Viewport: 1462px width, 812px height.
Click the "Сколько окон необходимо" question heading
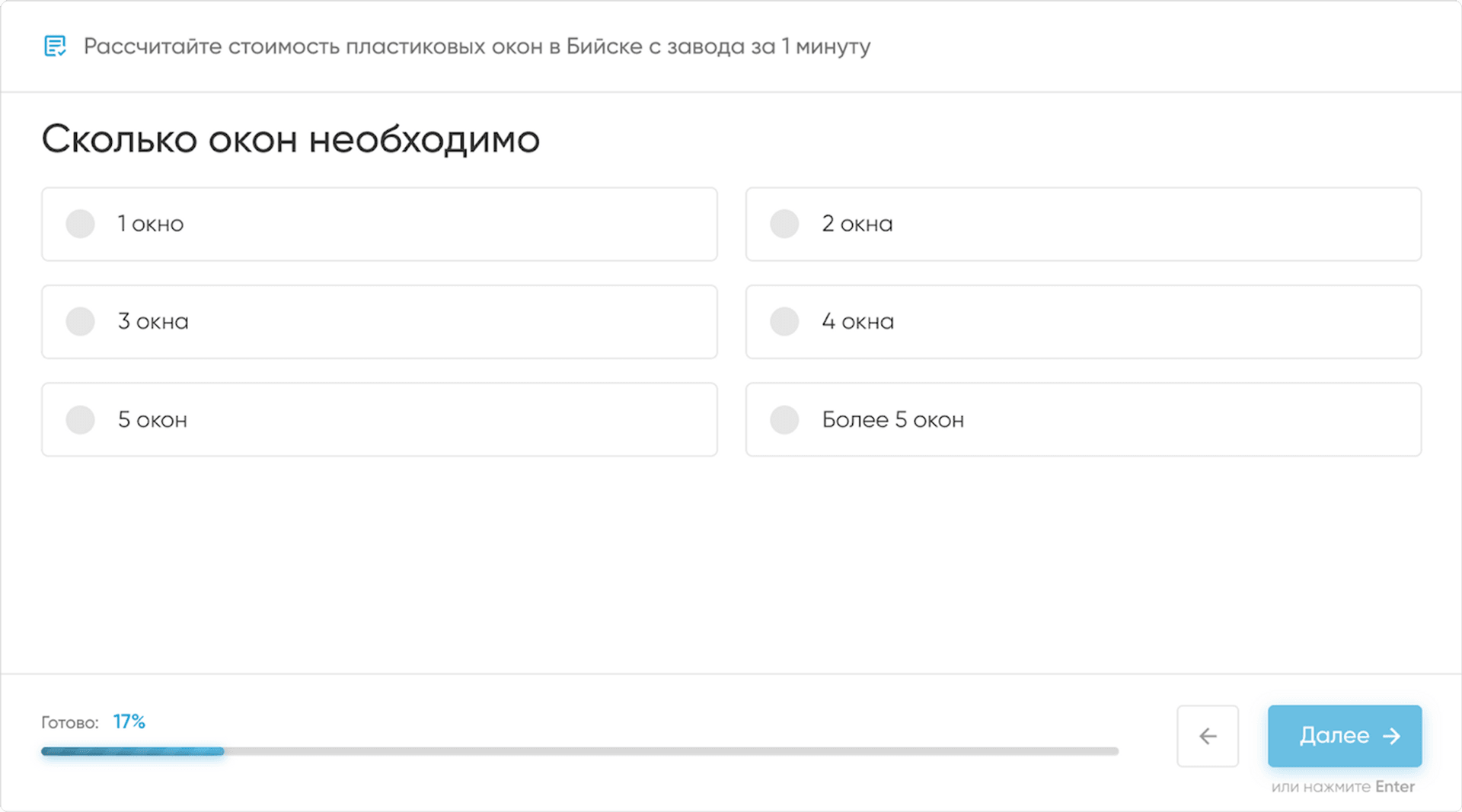(290, 139)
